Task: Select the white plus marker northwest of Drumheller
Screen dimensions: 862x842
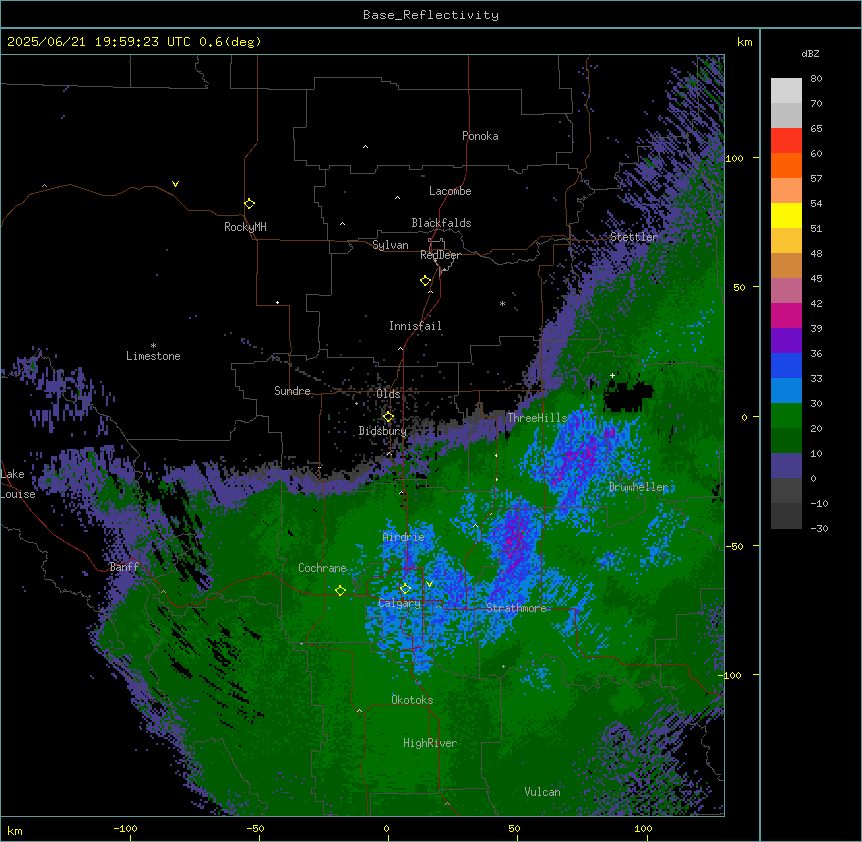Action: (x=612, y=375)
